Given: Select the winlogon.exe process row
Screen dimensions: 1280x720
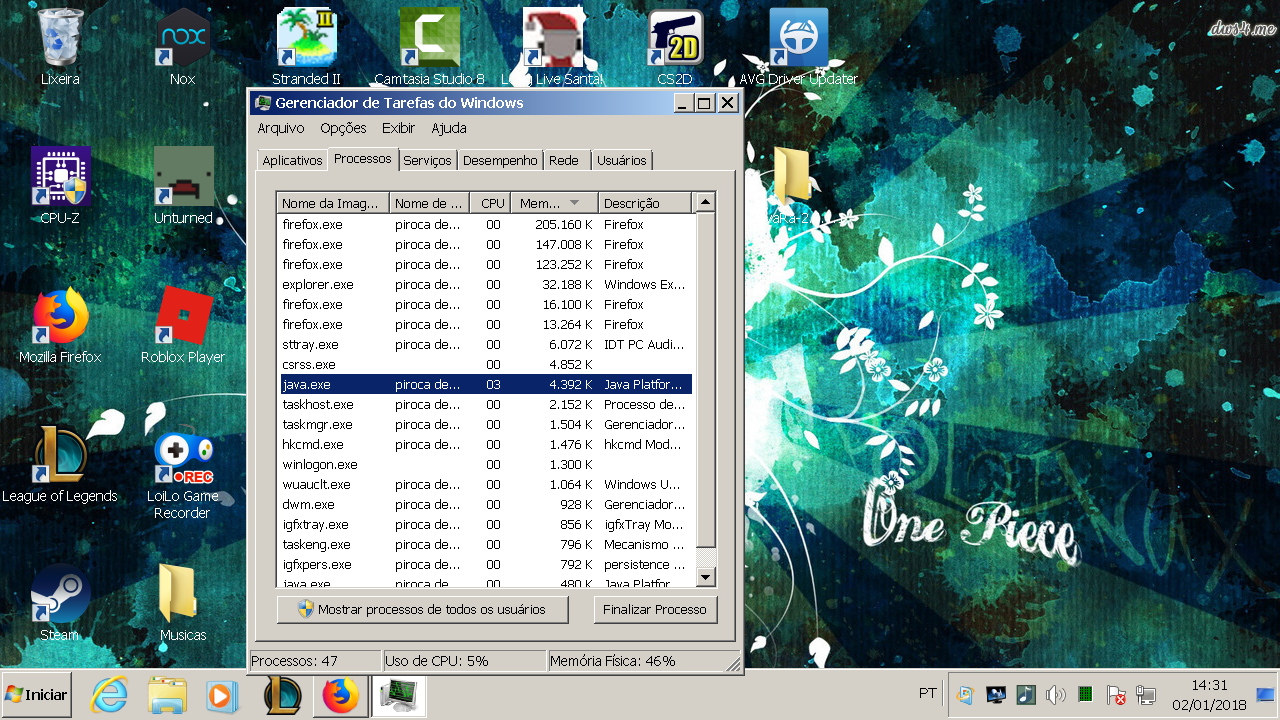Looking at the screenshot, I should pos(484,464).
